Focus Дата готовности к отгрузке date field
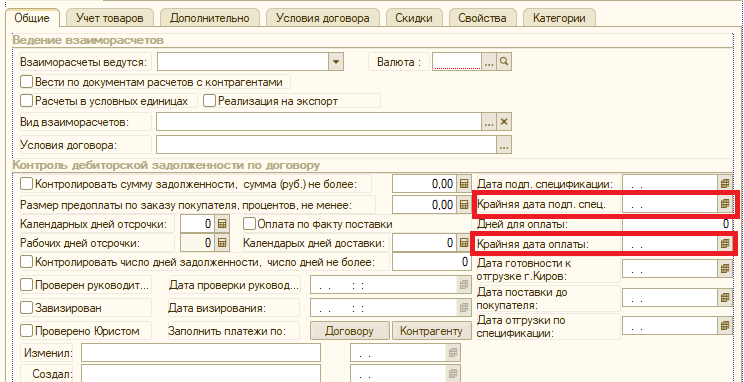The height and width of the screenshot is (382, 744). [x=670, y=269]
